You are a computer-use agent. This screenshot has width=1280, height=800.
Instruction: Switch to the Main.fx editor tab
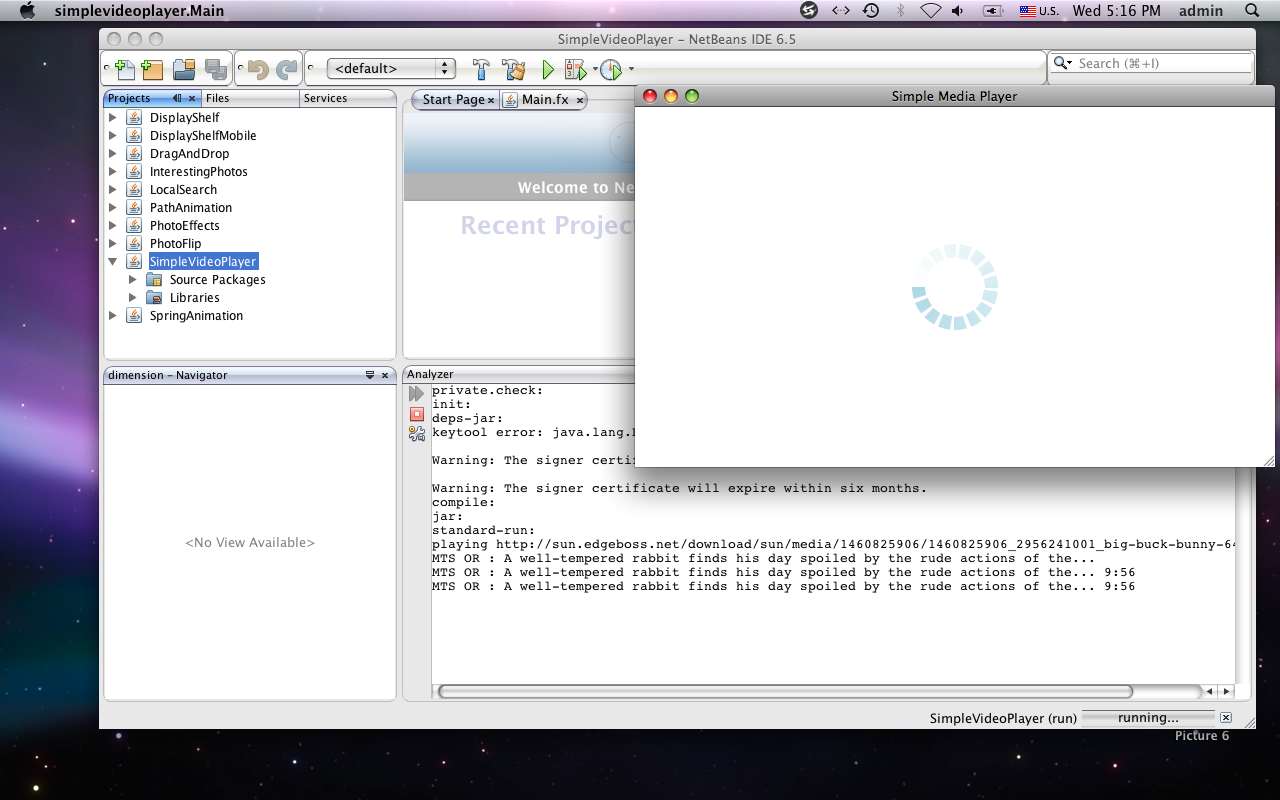point(544,100)
